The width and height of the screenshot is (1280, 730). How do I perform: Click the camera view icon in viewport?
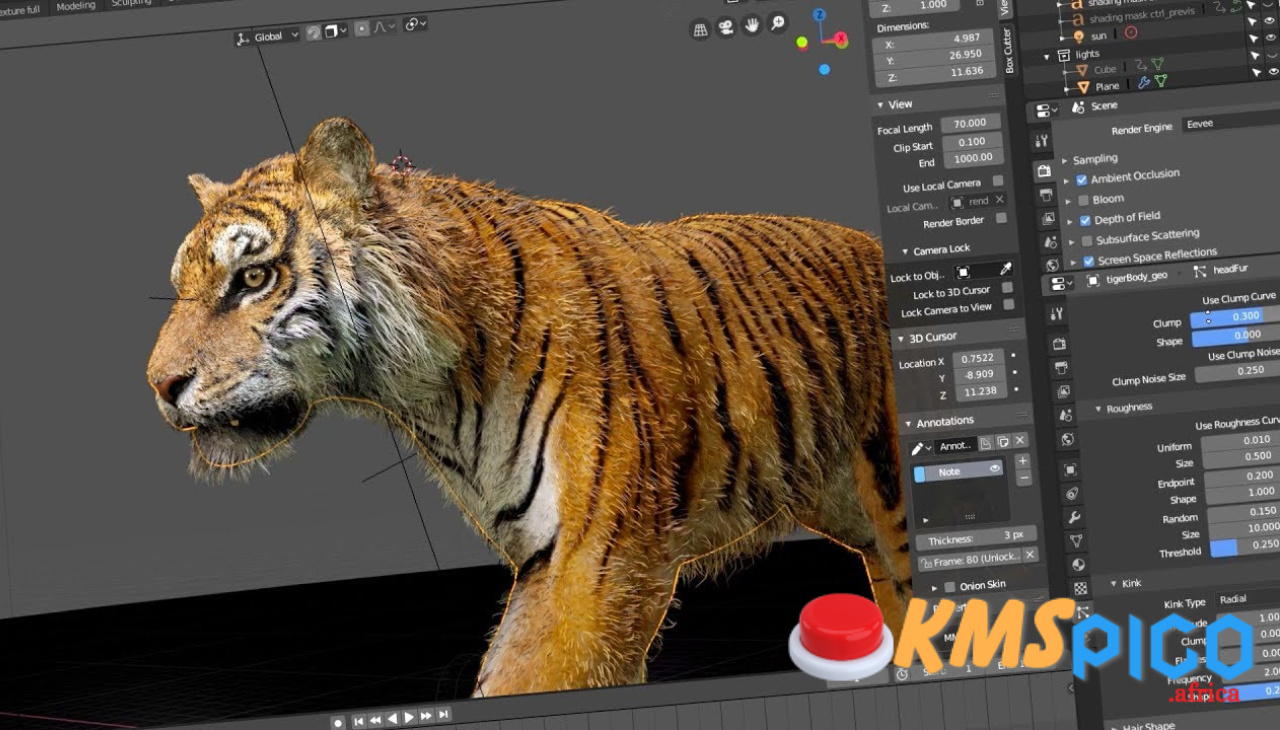[726, 27]
